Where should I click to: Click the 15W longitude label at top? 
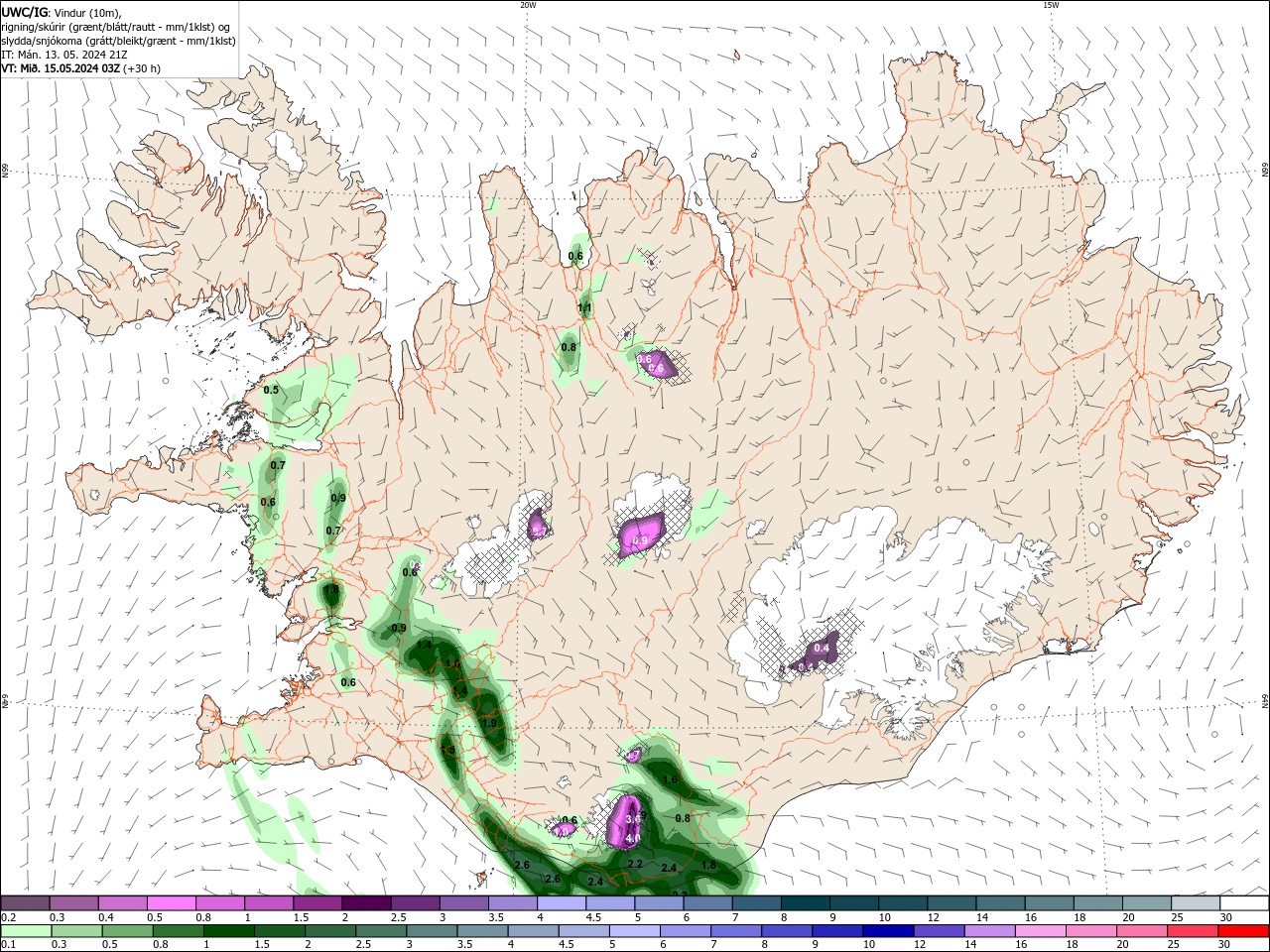click(1051, 5)
